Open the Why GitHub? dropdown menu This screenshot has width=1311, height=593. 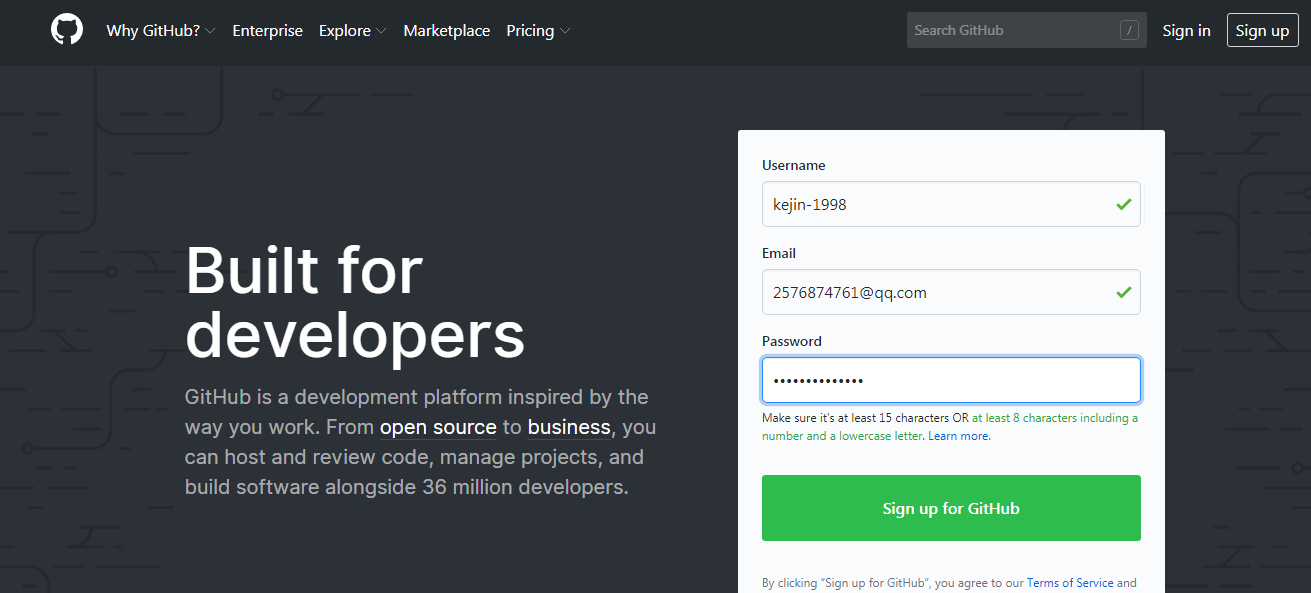tap(161, 31)
